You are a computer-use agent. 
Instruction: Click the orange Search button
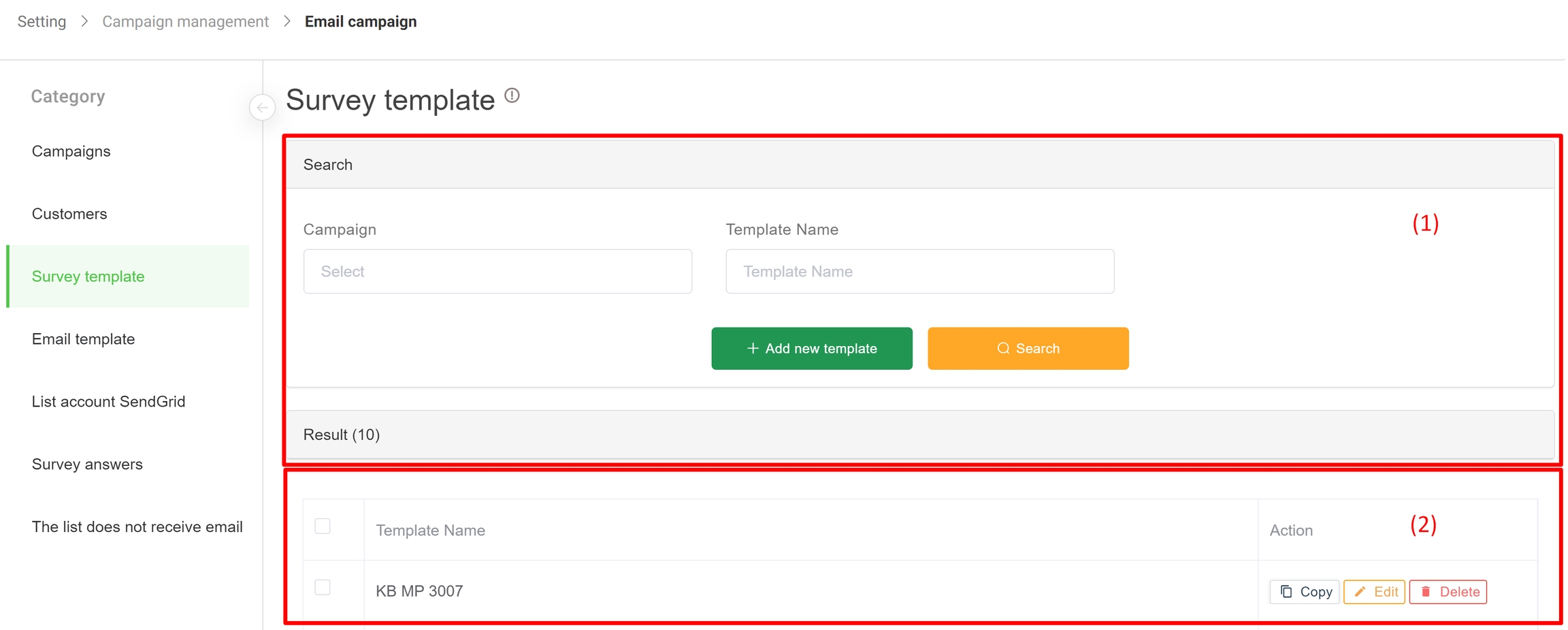(1027, 349)
